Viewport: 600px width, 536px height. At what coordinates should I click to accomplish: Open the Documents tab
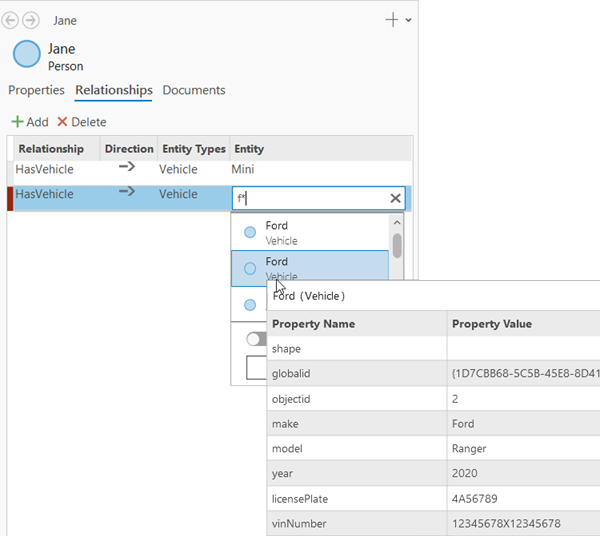pos(194,90)
